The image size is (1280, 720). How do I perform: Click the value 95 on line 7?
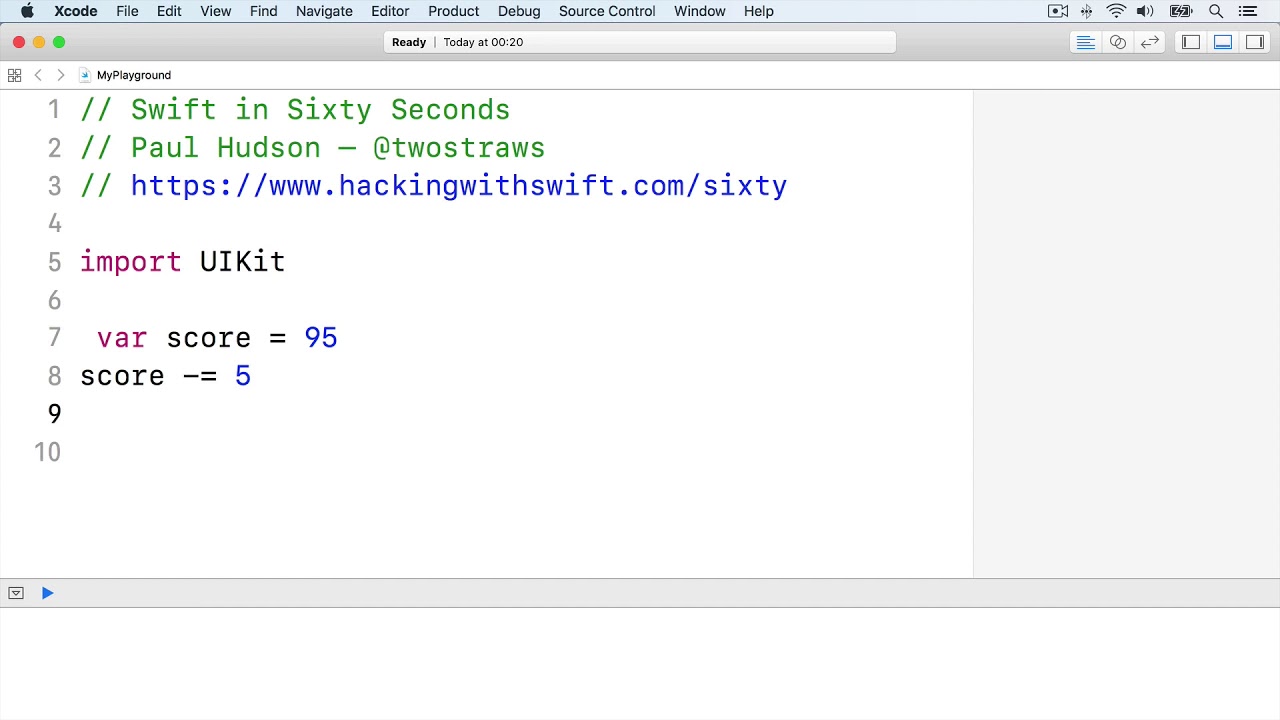click(x=321, y=338)
